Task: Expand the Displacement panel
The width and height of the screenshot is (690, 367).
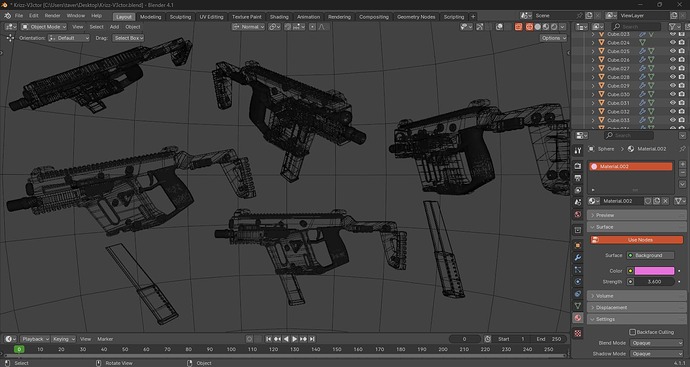Action: [636, 307]
